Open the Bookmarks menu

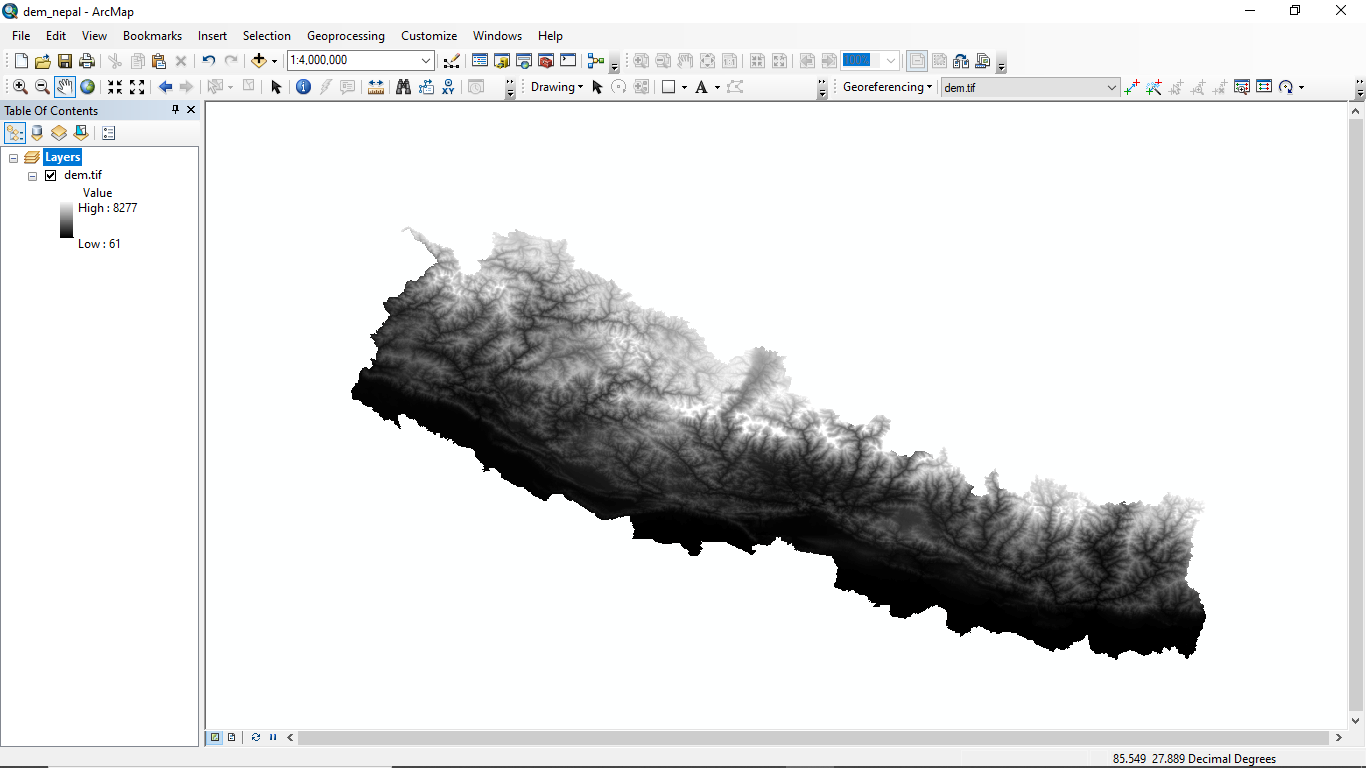coord(152,36)
